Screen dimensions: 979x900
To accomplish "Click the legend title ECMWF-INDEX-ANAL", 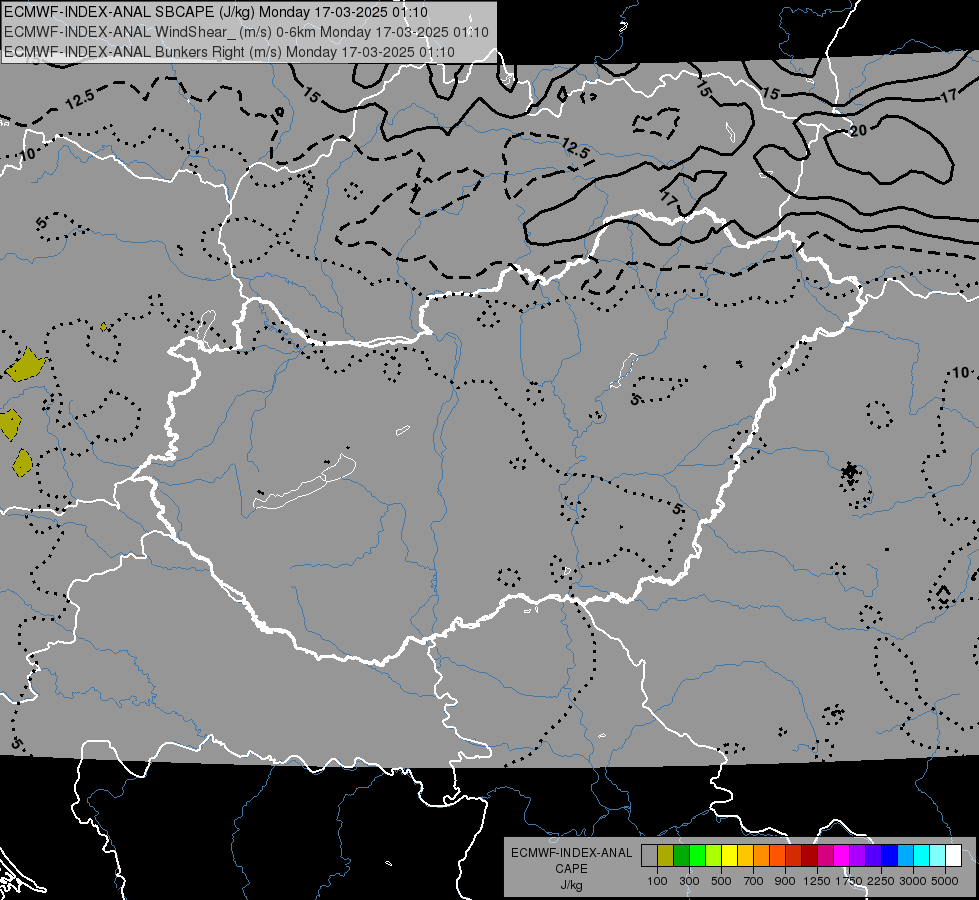I will 571,853.
